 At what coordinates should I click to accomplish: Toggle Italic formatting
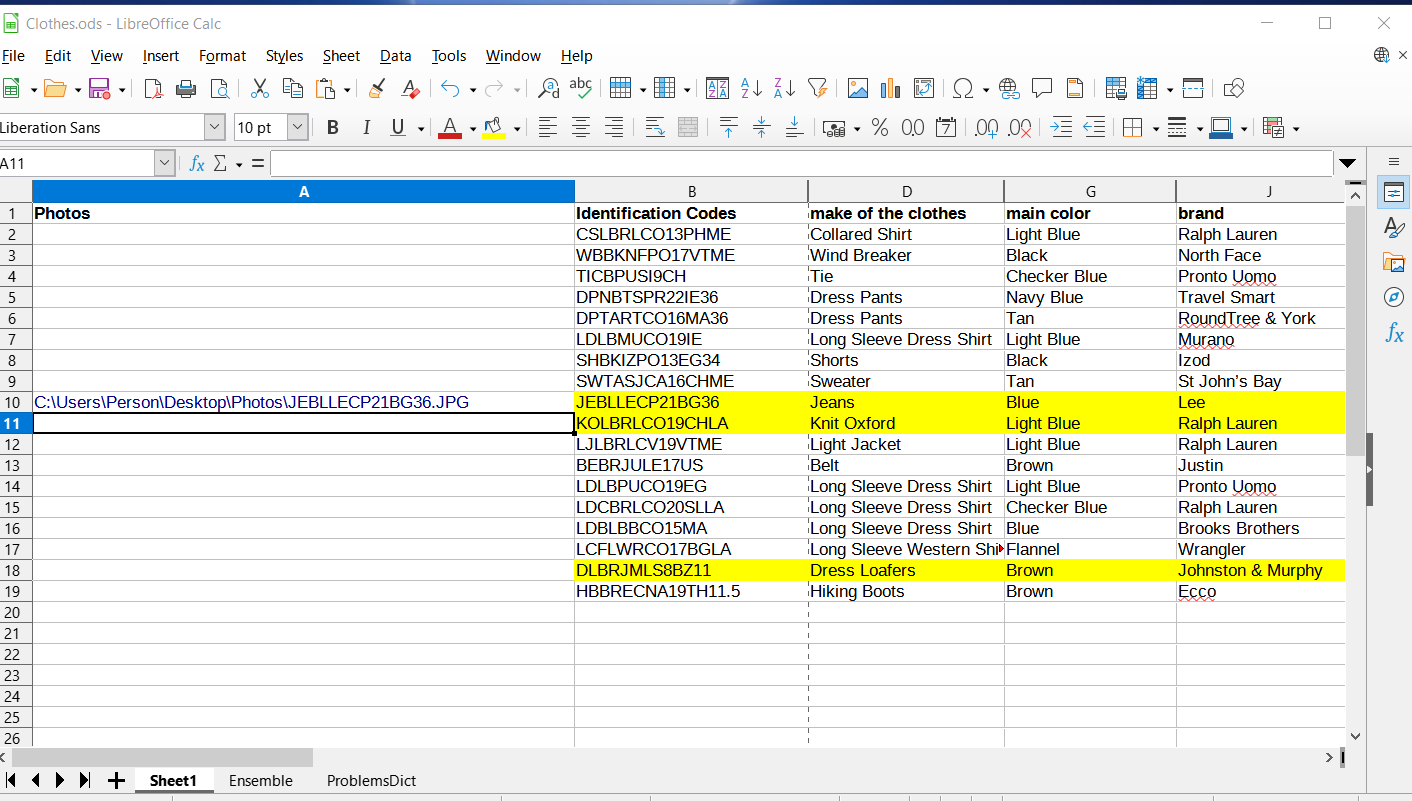(366, 127)
